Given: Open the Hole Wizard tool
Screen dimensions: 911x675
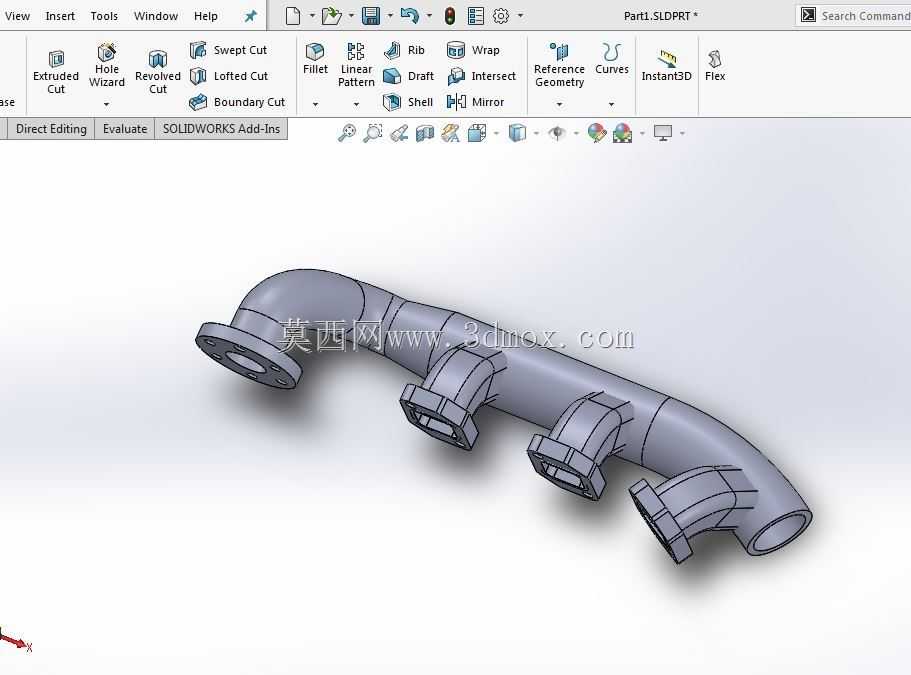Looking at the screenshot, I should (x=106, y=66).
